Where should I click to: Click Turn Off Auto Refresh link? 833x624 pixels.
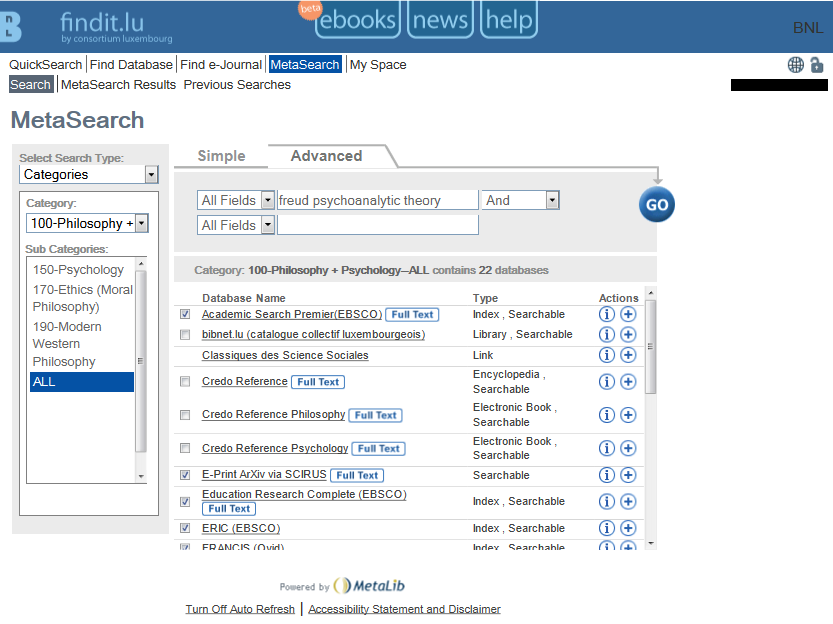240,609
